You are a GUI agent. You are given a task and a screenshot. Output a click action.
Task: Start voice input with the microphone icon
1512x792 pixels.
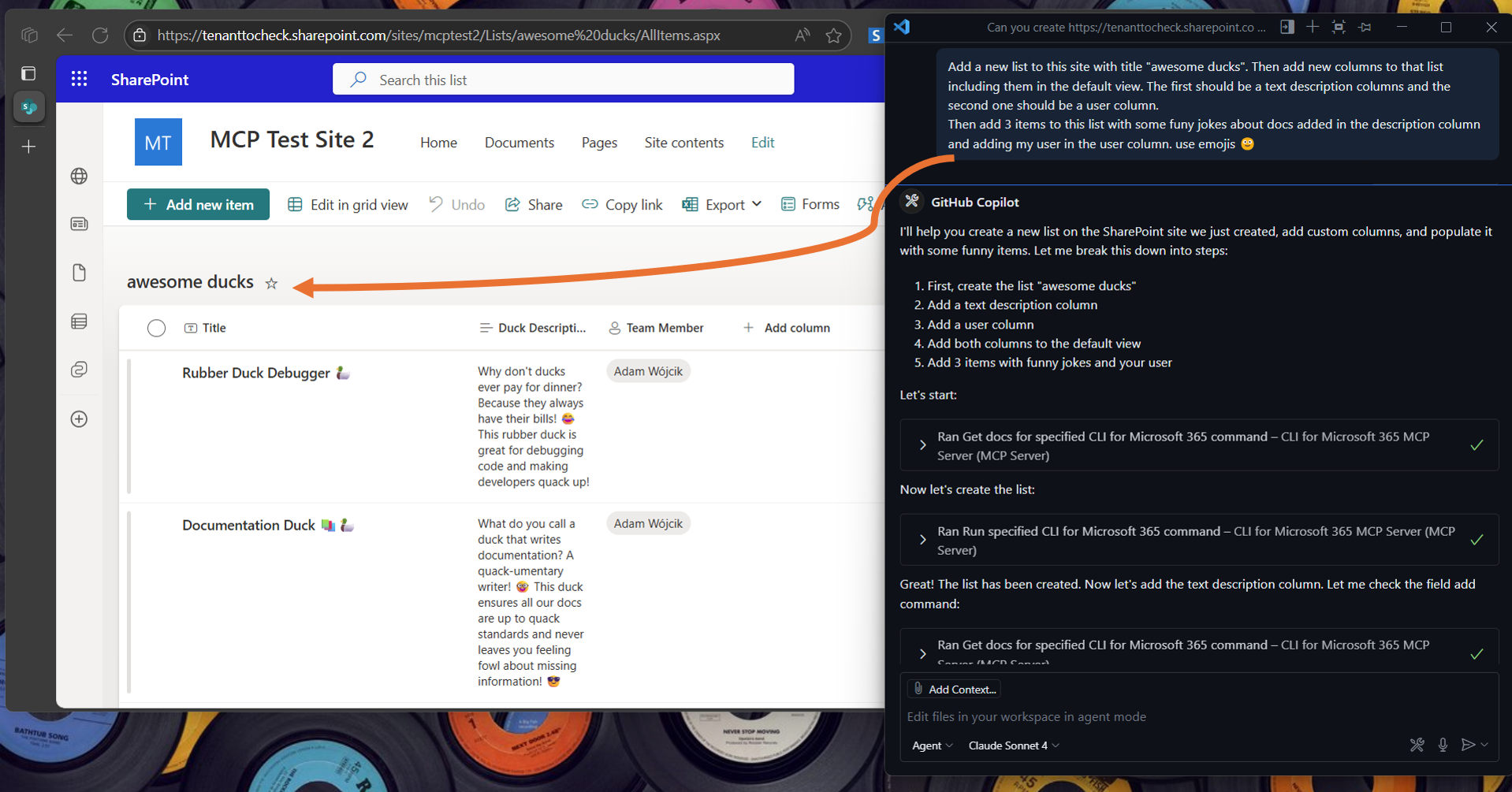[x=1443, y=745]
